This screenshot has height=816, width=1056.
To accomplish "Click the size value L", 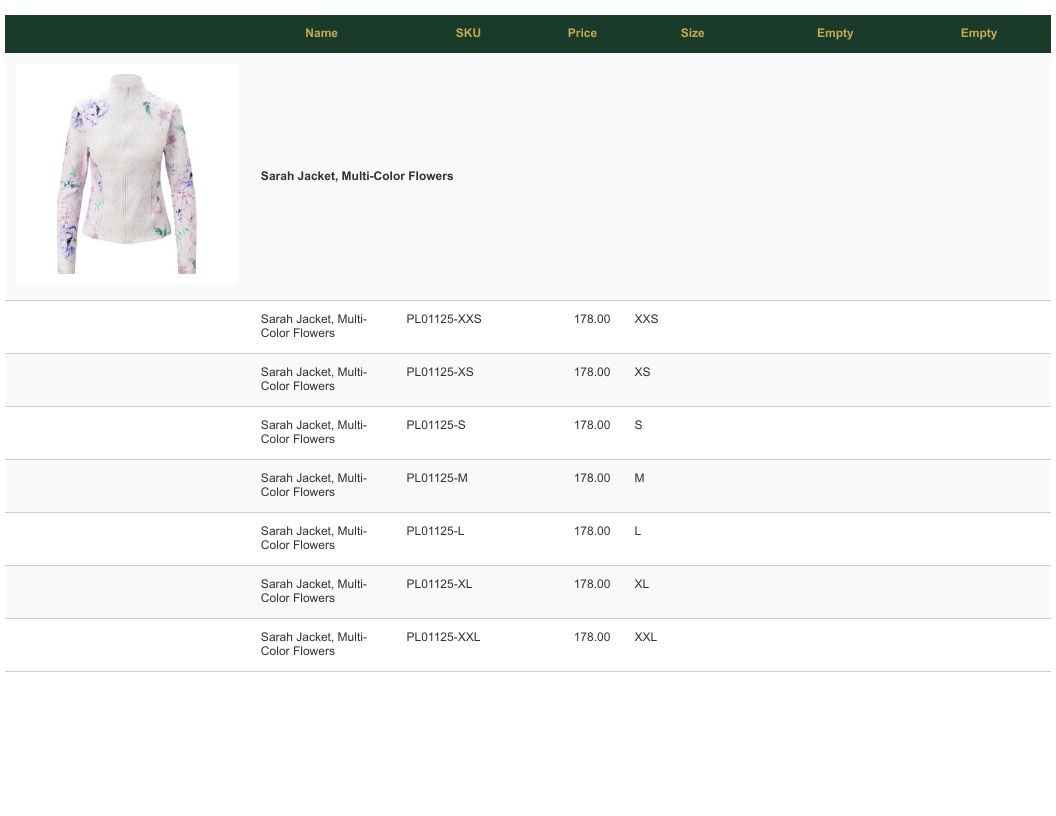I will 638,531.
